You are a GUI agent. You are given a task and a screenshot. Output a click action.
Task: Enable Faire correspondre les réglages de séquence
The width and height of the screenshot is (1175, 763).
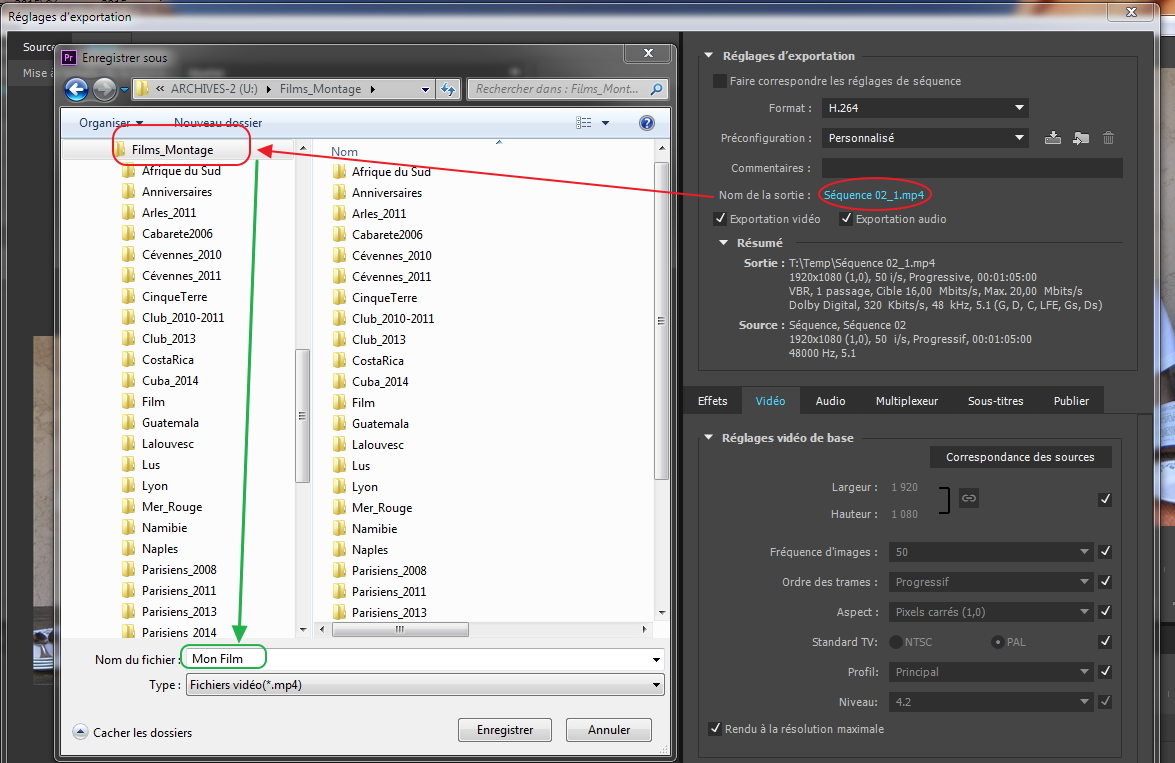pos(720,81)
